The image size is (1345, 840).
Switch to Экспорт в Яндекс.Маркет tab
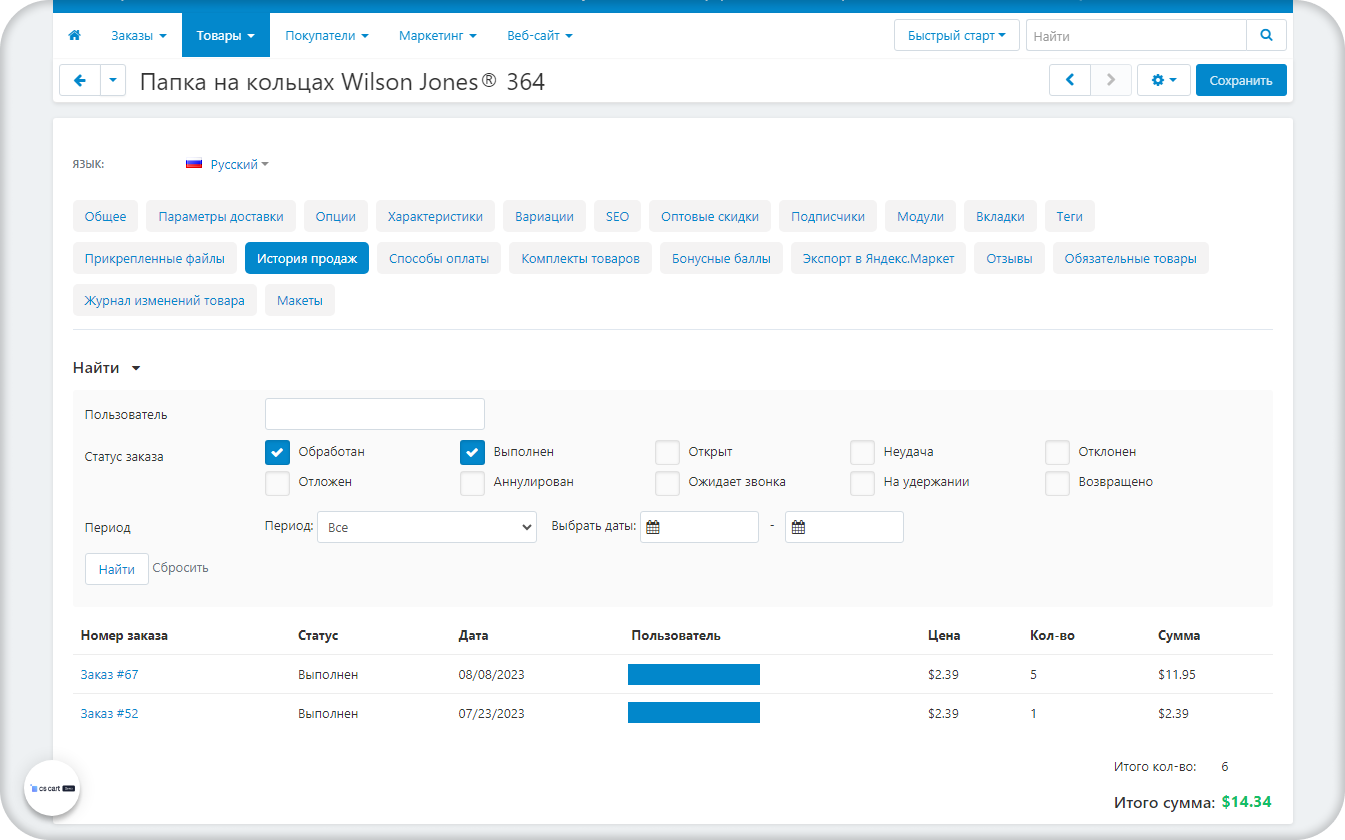[878, 258]
